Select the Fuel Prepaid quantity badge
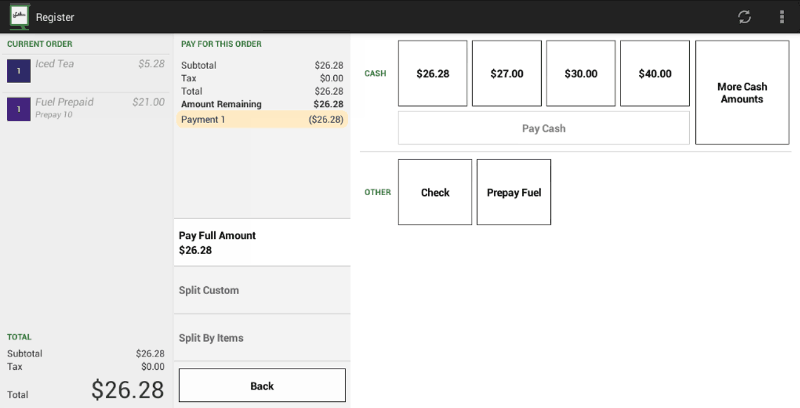 (19, 109)
